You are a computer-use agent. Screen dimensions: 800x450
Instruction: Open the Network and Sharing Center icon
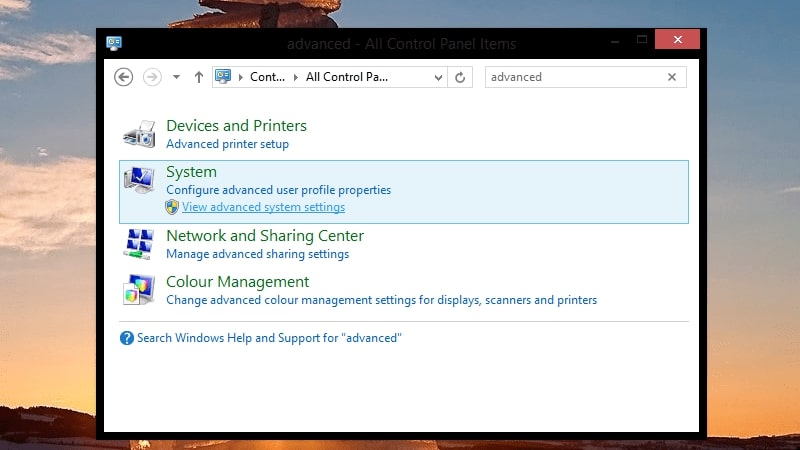click(x=139, y=244)
